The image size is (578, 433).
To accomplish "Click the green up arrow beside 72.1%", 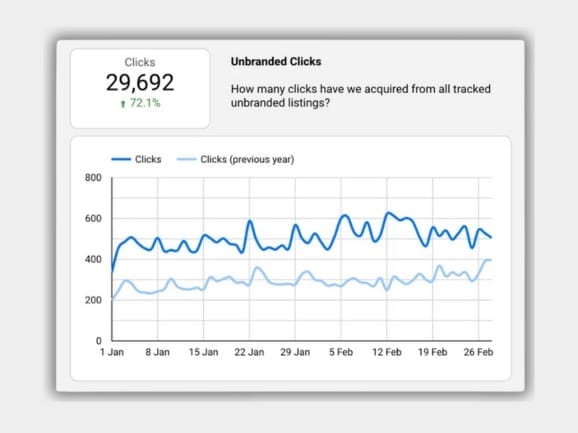I will 123,104.
